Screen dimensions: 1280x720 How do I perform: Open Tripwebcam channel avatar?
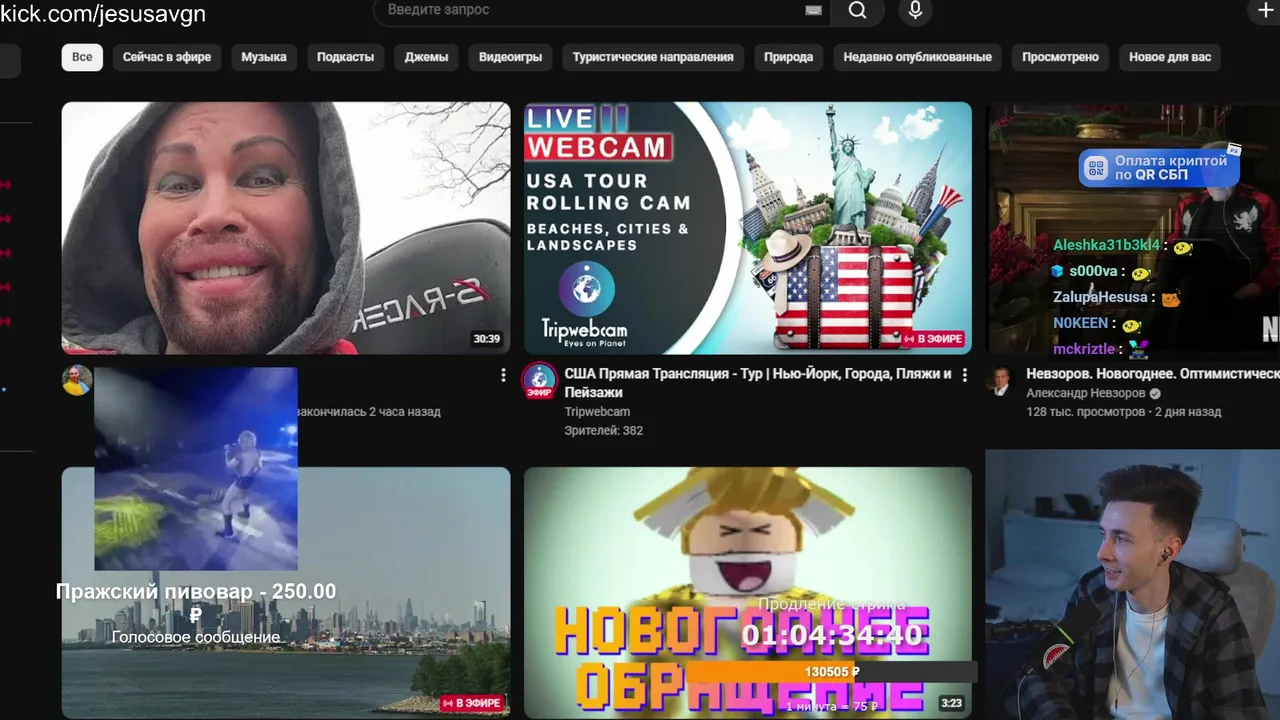pos(540,380)
